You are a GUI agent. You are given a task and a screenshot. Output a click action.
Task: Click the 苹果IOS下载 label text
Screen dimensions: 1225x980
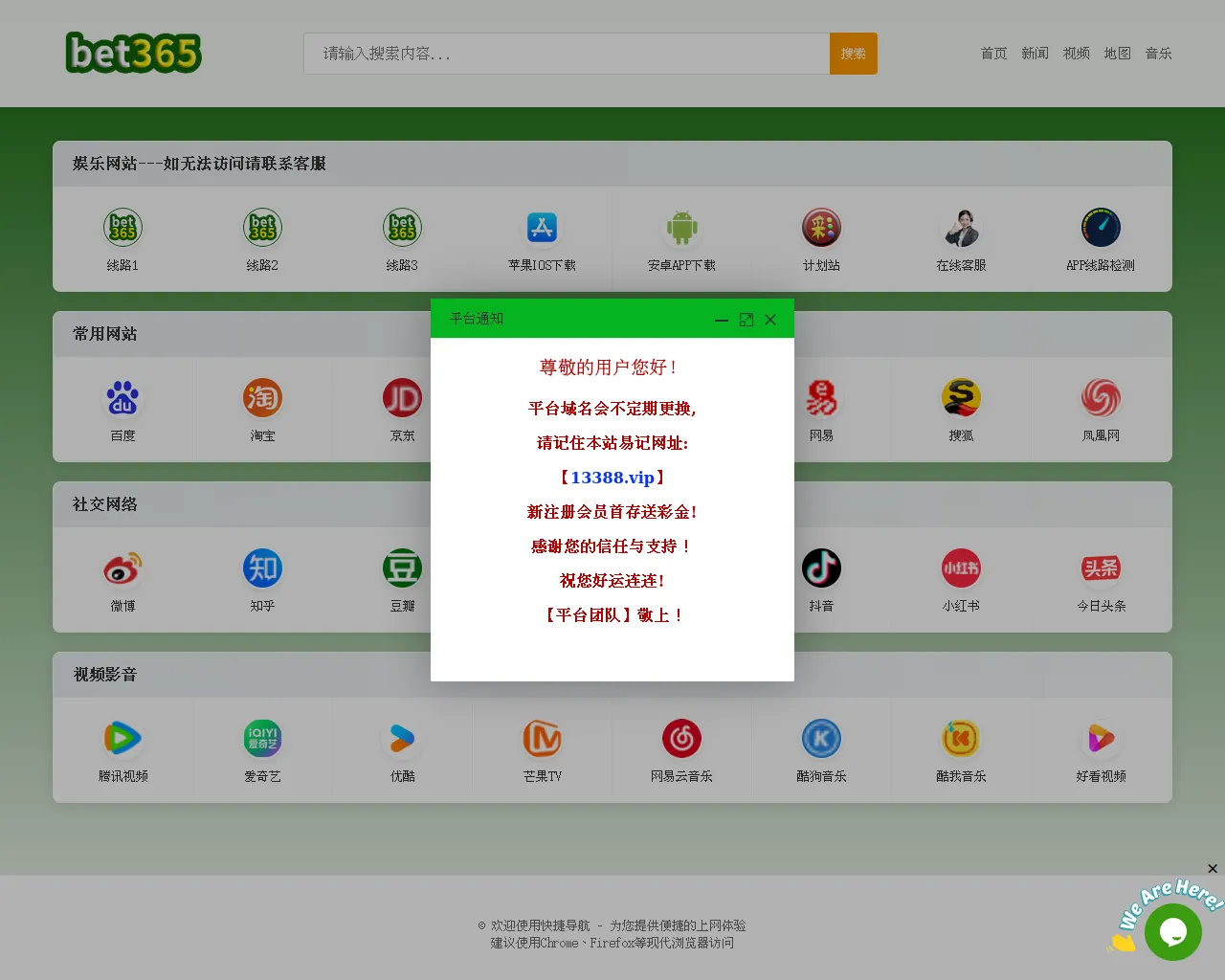542,265
